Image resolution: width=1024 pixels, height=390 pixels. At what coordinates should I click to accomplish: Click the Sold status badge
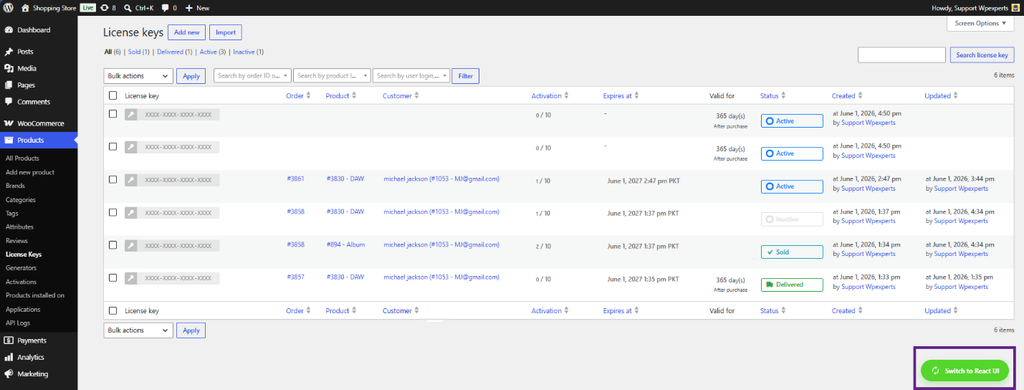tap(792, 252)
